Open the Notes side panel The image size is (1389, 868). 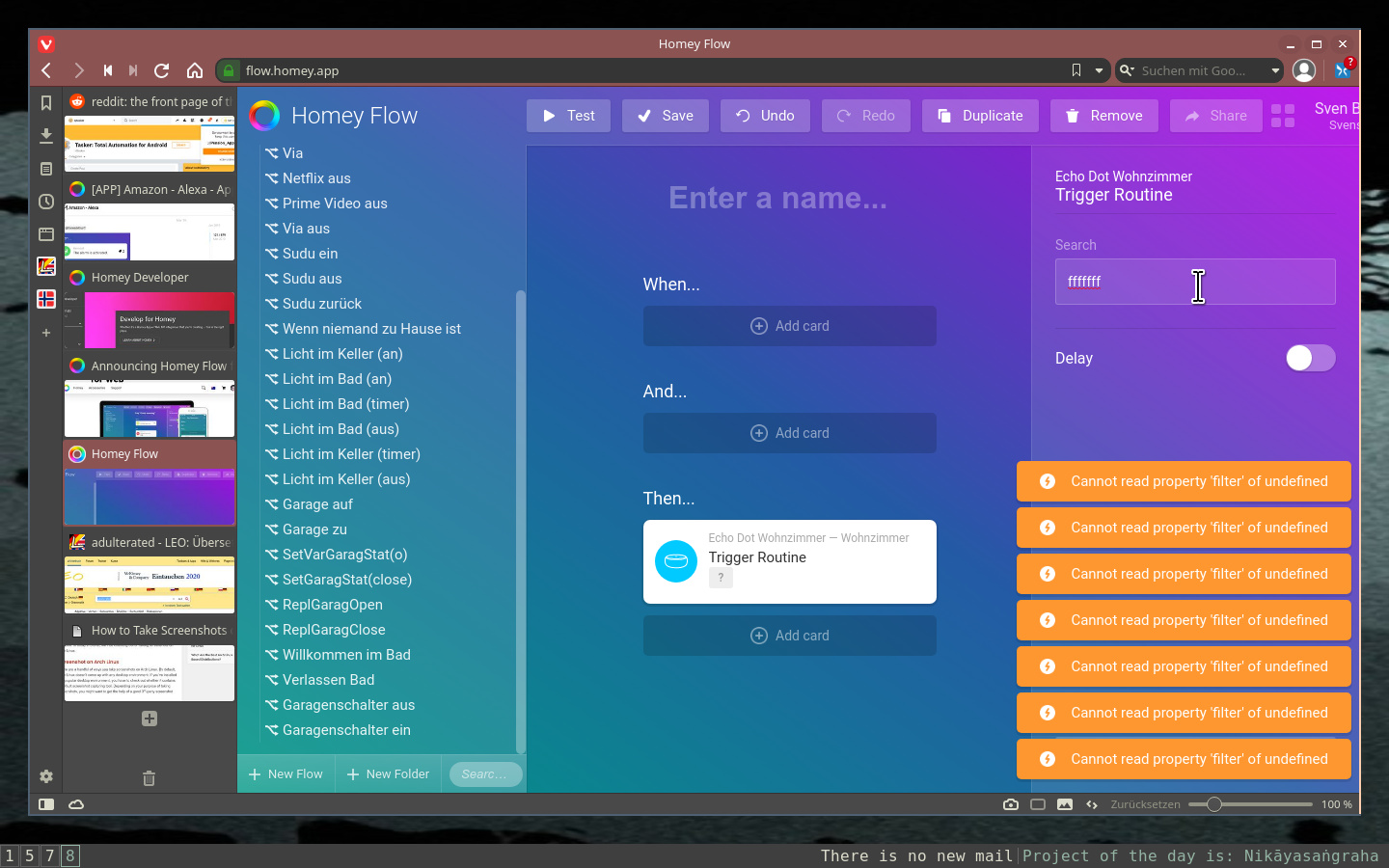click(x=46, y=169)
